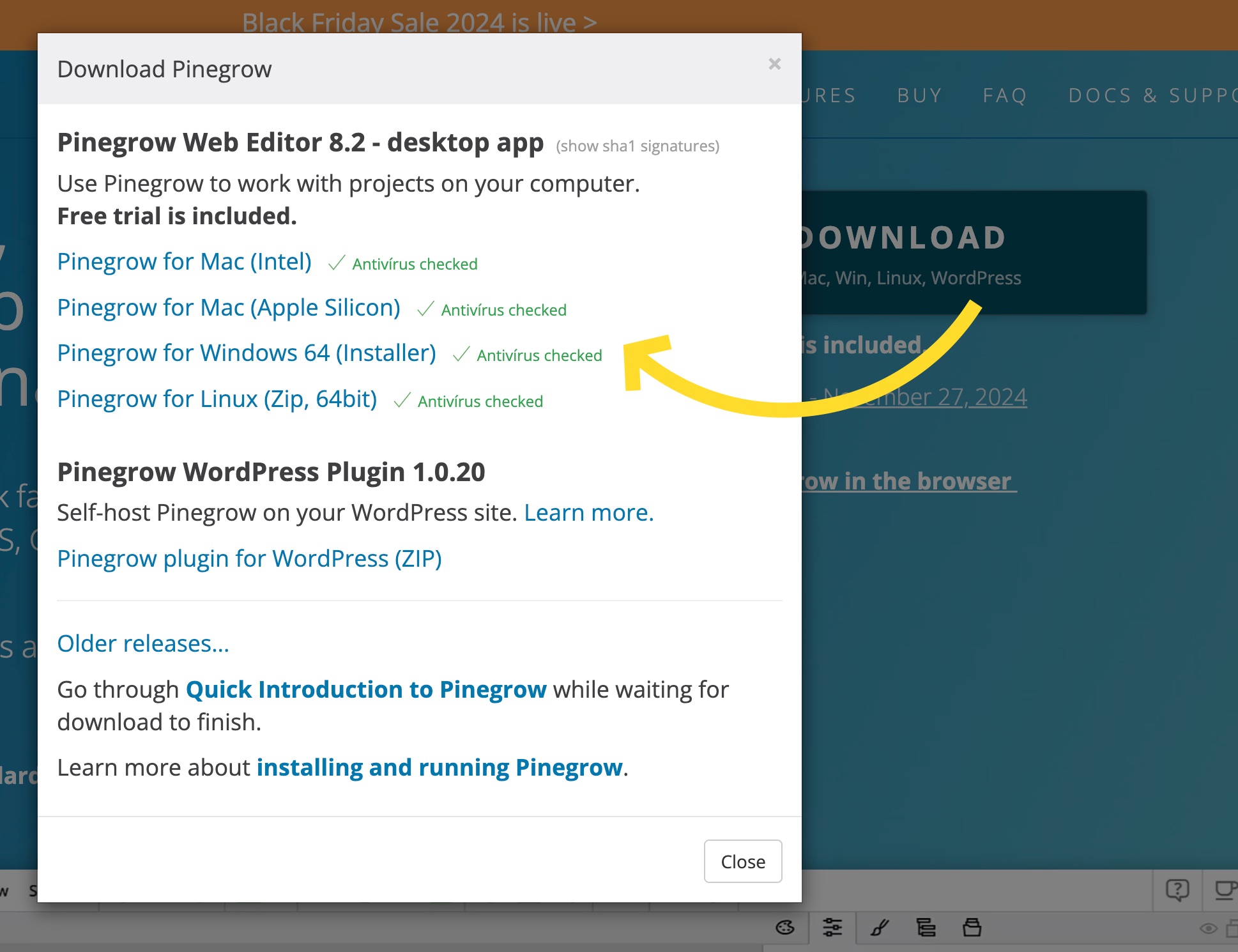
Task: Click the style brush icon in bottom toolbar
Action: [880, 928]
